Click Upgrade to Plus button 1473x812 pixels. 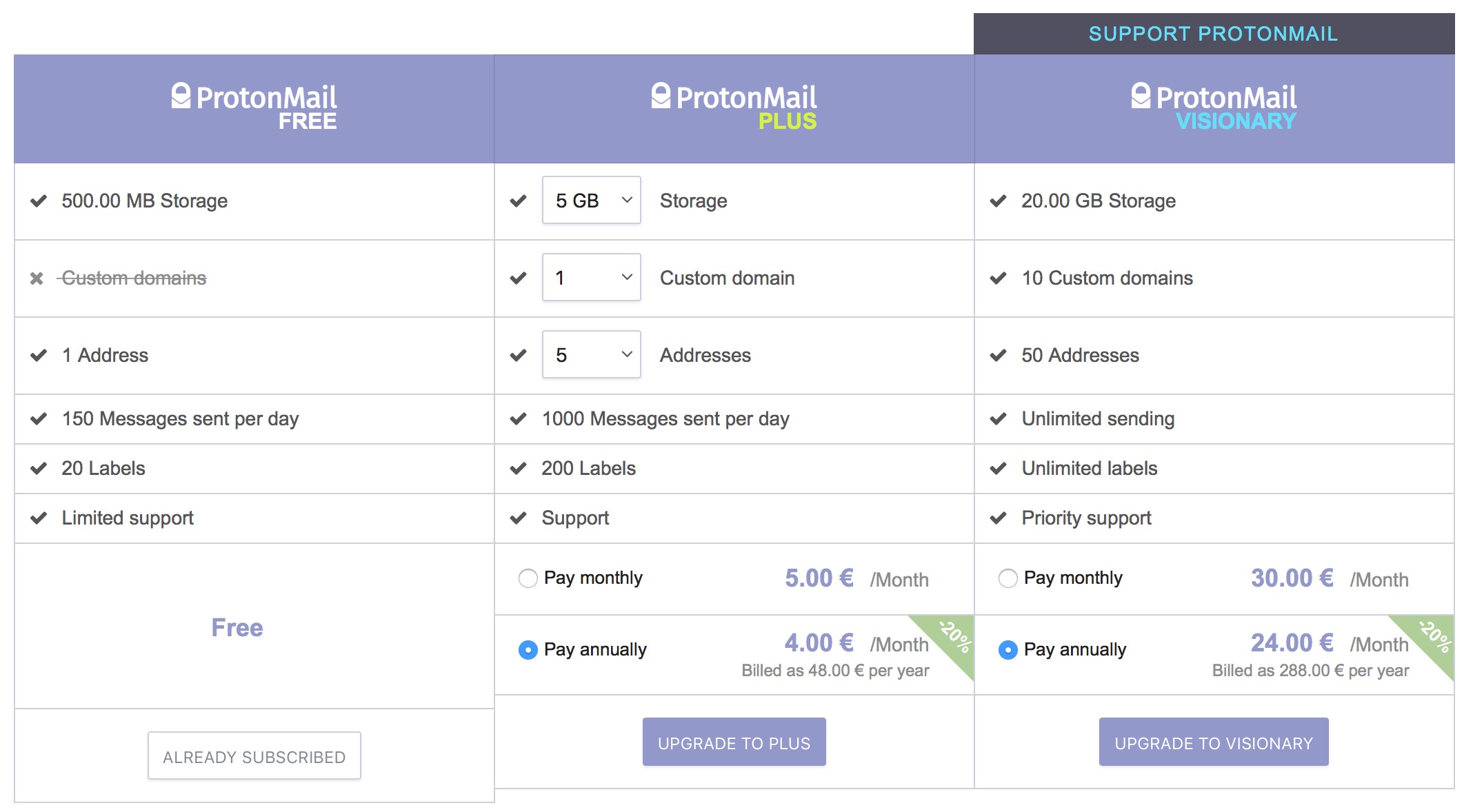[734, 742]
